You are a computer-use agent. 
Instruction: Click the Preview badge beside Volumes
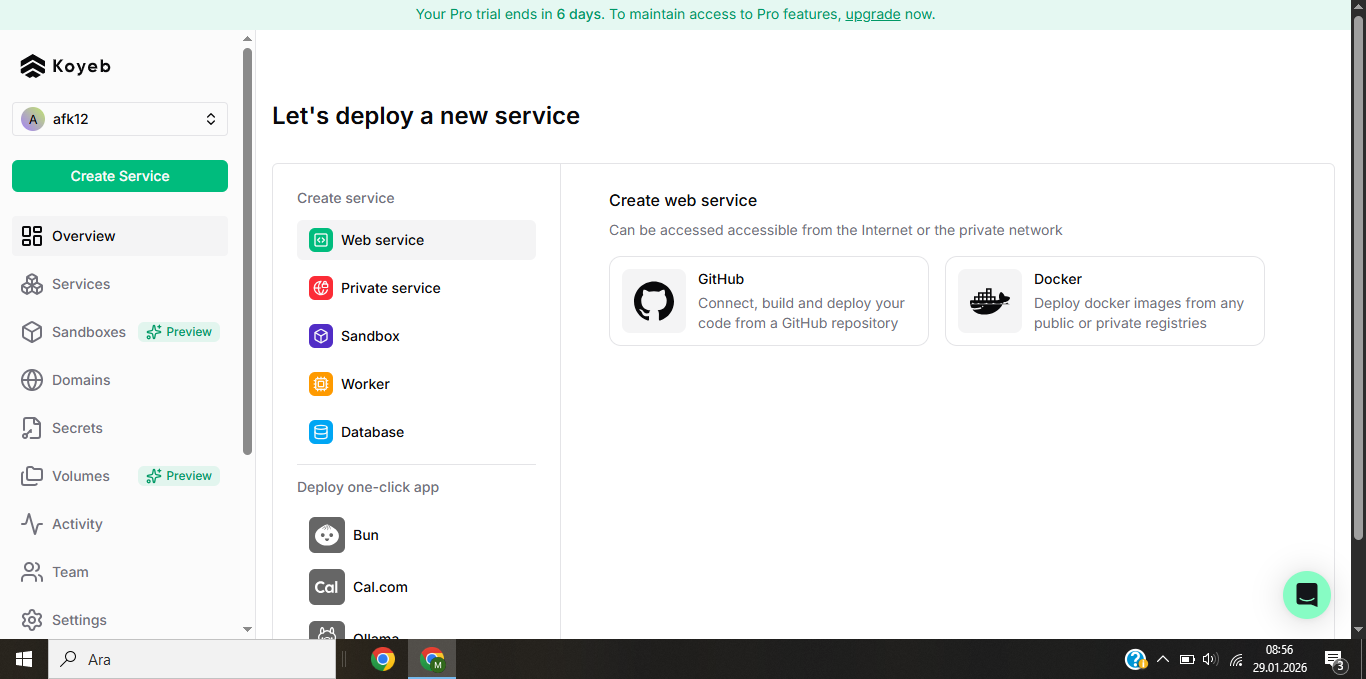[179, 476]
